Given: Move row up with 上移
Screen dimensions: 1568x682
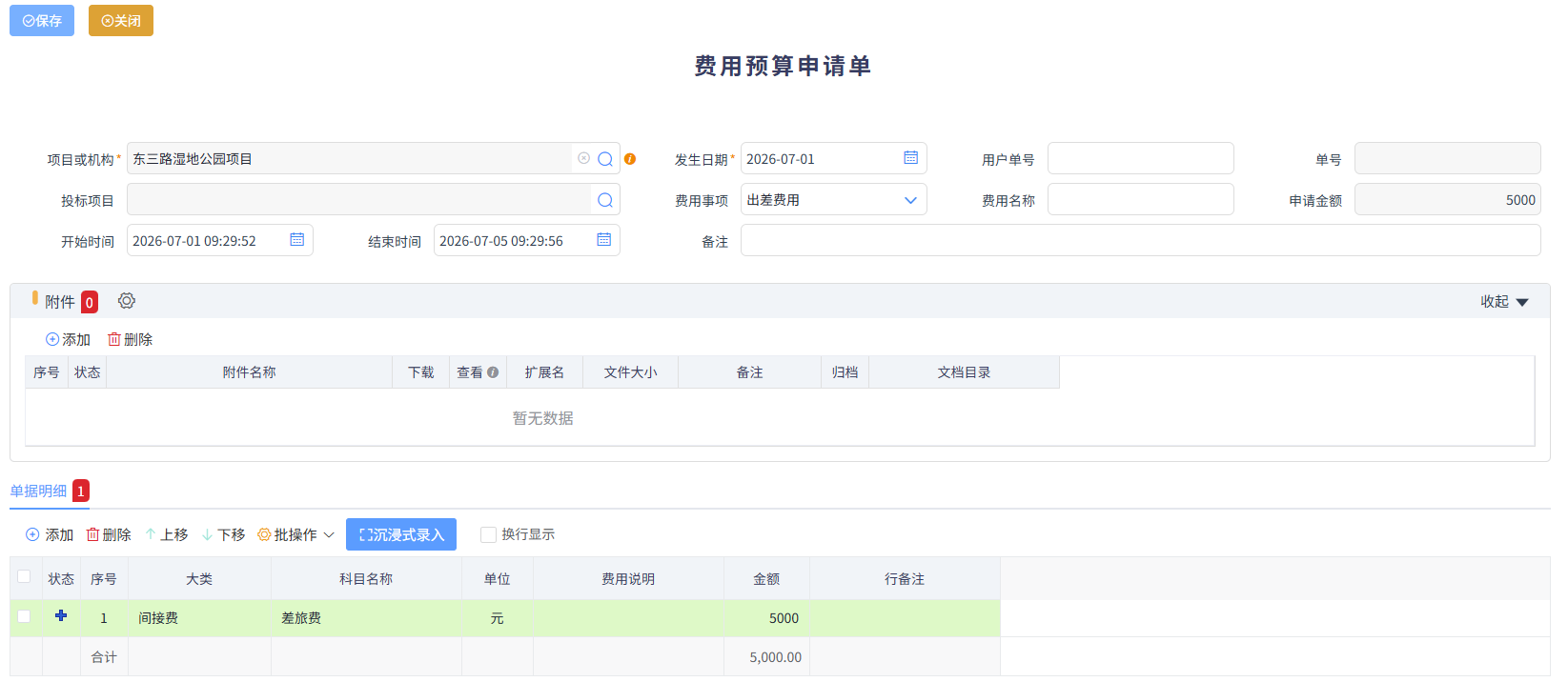Looking at the screenshot, I should coord(167,535).
